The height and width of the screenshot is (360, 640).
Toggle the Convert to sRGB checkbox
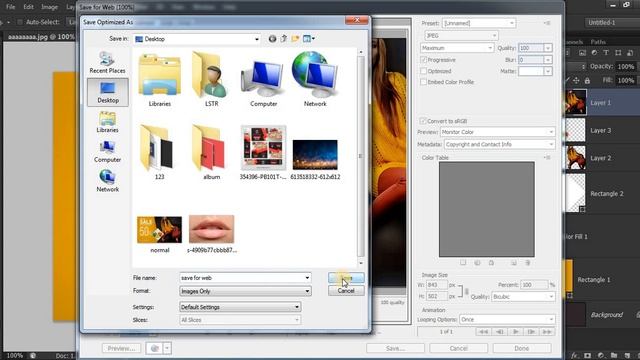point(423,121)
